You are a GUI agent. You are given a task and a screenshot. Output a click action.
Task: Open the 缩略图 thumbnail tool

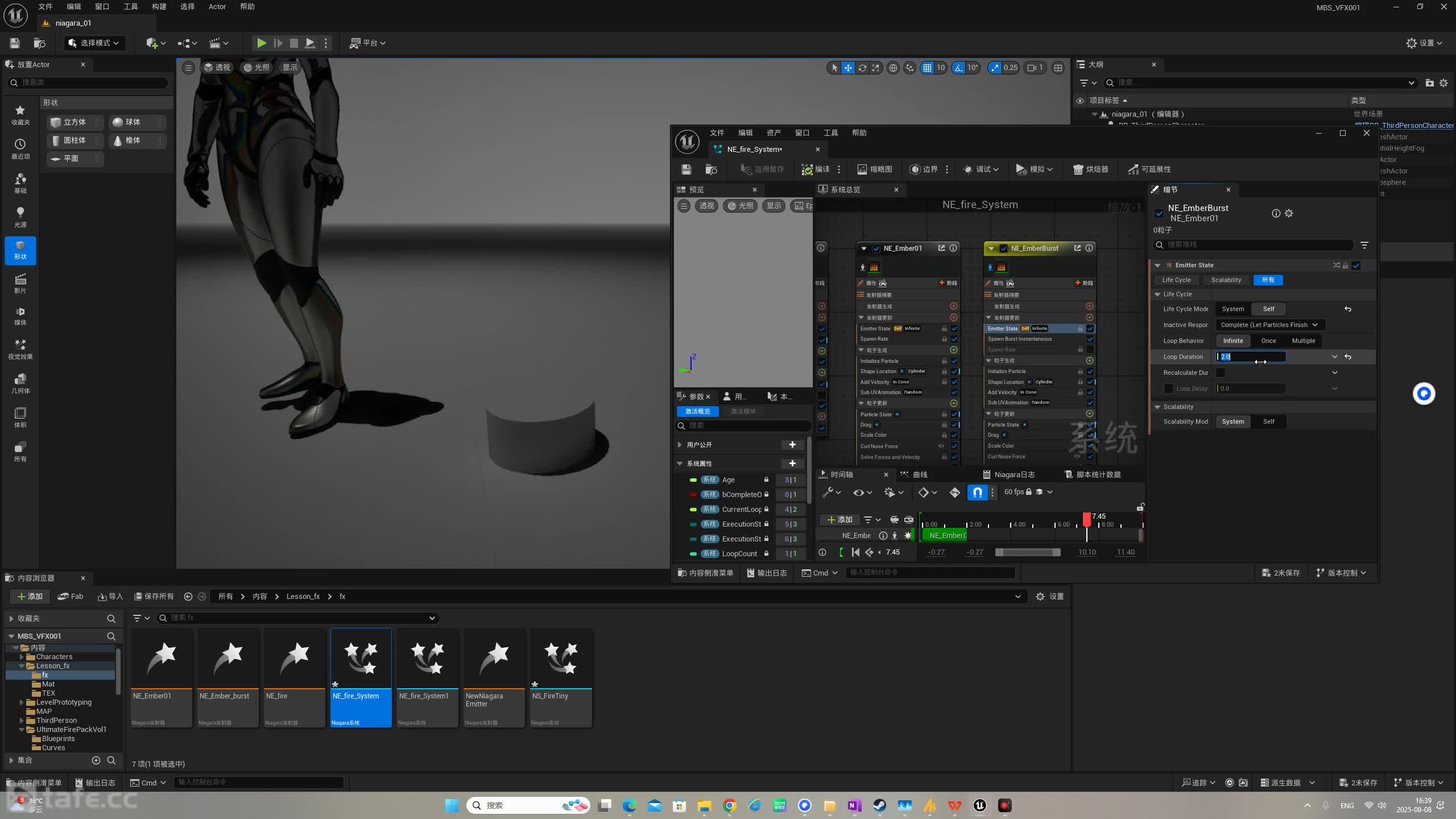pyautogui.click(x=875, y=169)
